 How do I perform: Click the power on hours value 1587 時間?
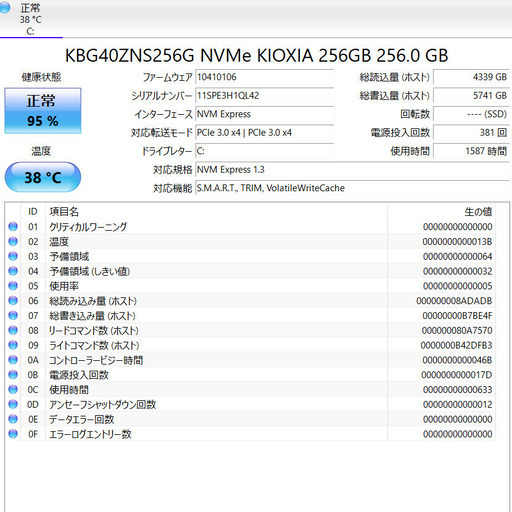pos(471,151)
